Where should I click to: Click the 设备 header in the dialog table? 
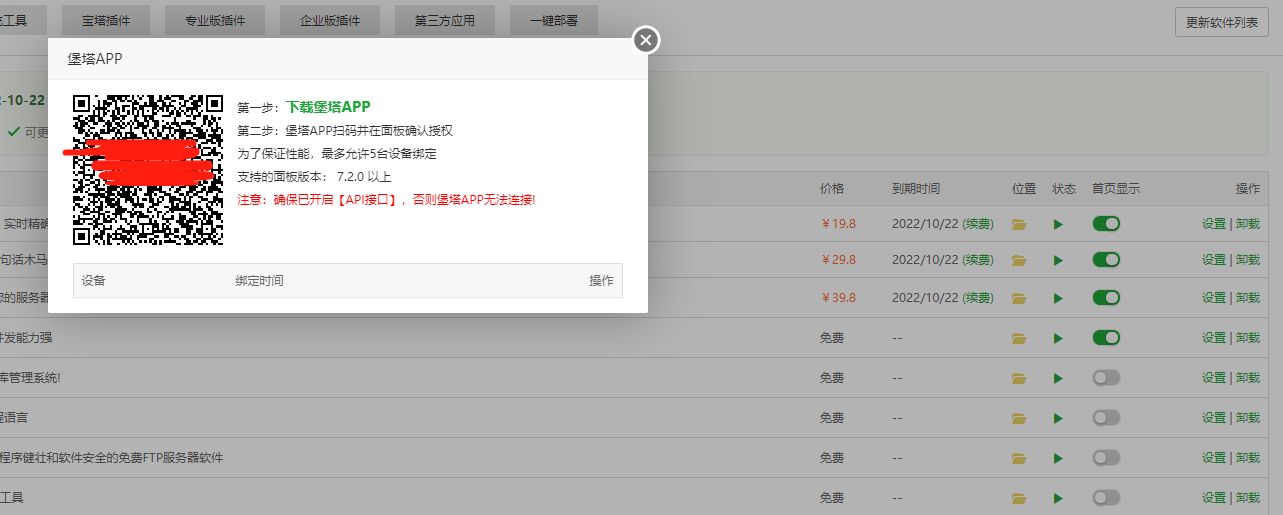94,281
